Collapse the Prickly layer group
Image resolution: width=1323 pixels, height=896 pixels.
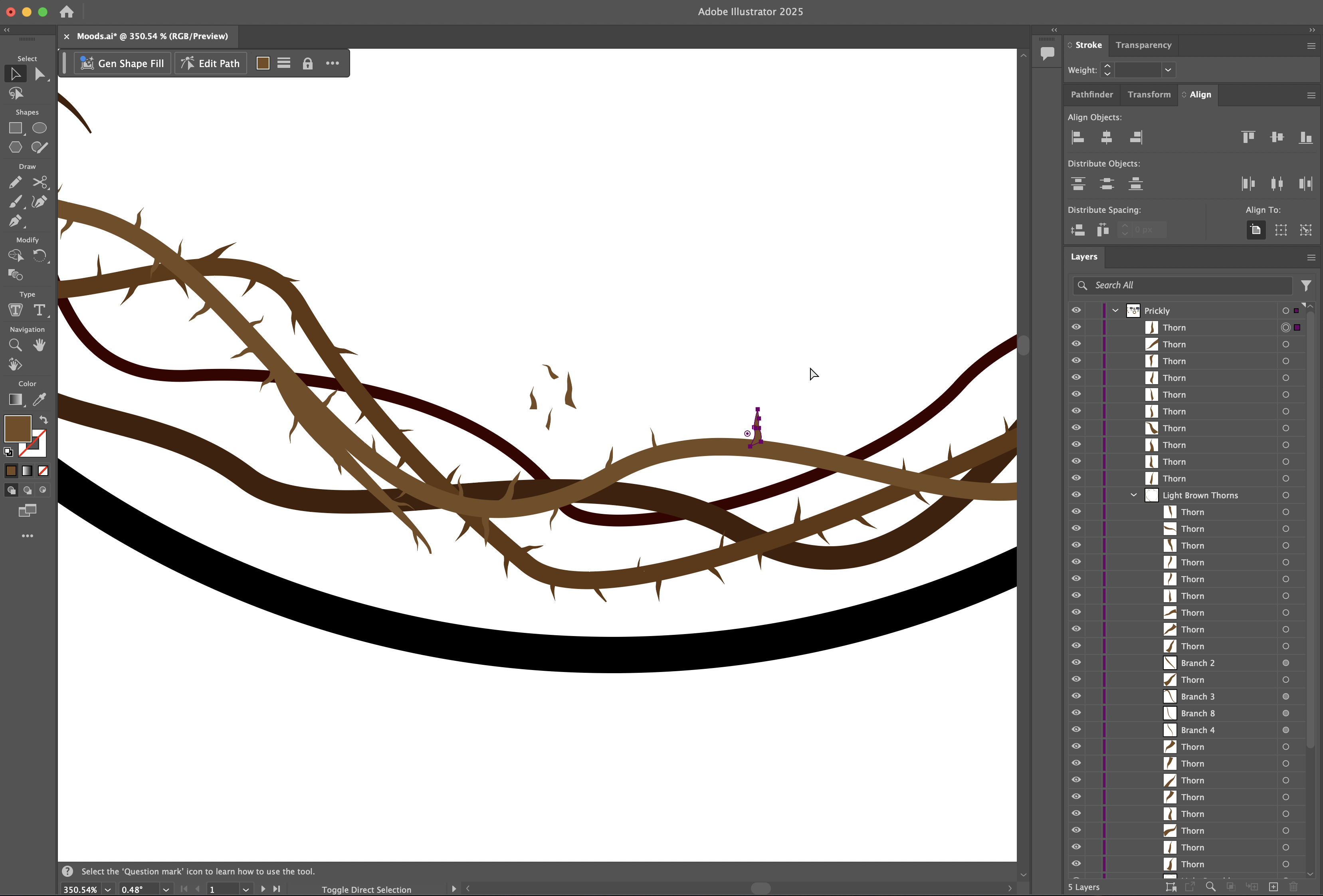tap(1115, 310)
